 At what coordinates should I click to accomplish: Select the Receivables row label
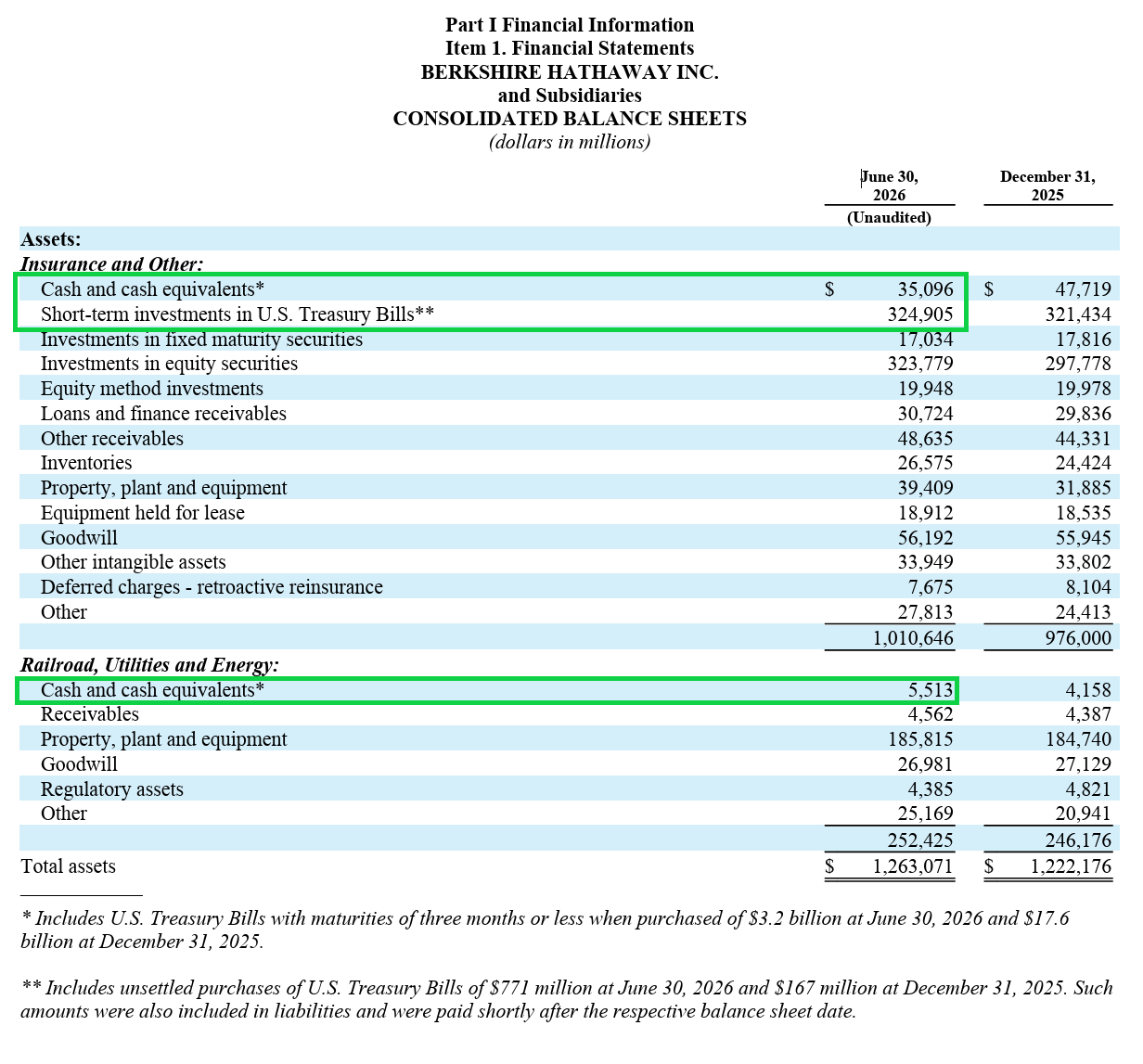(x=90, y=714)
